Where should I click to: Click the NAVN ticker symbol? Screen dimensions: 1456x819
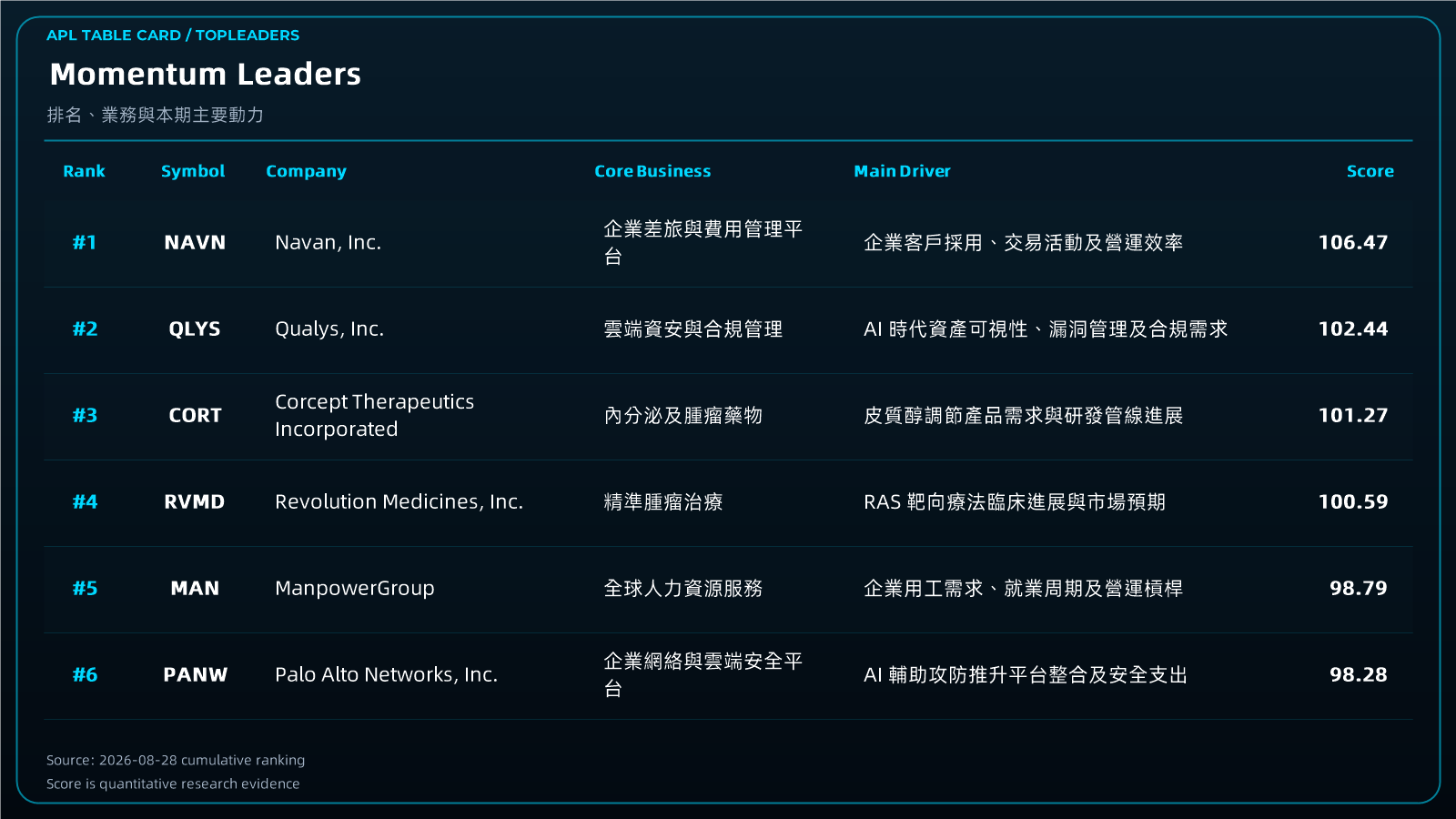195,243
